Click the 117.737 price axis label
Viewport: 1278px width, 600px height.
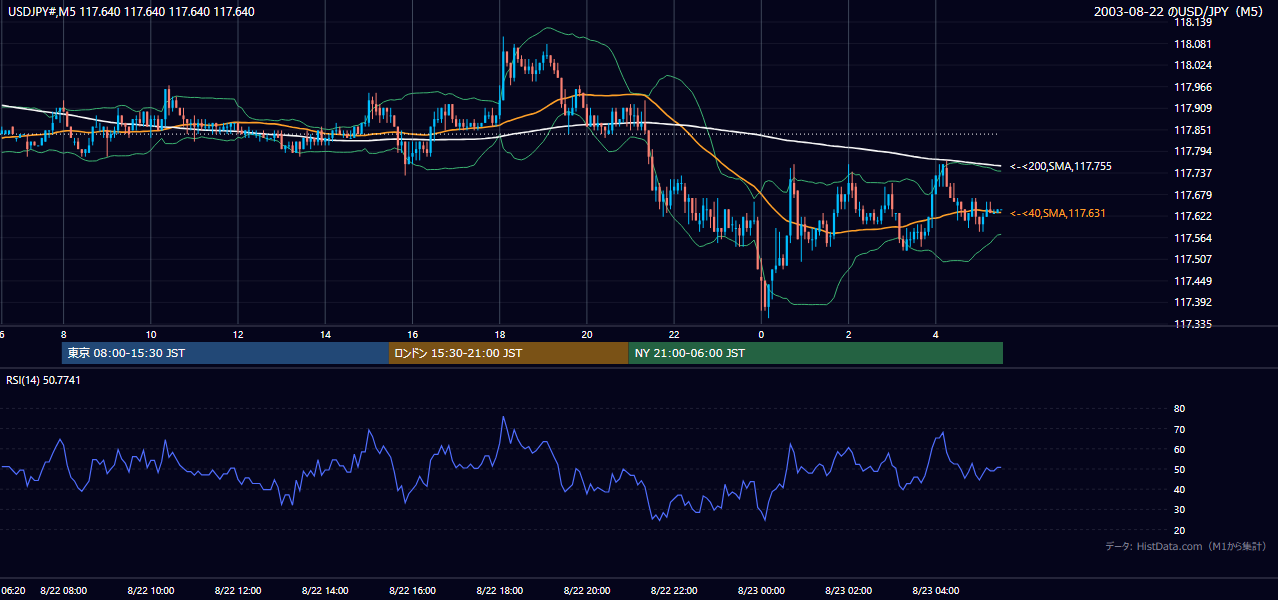coord(1194,173)
